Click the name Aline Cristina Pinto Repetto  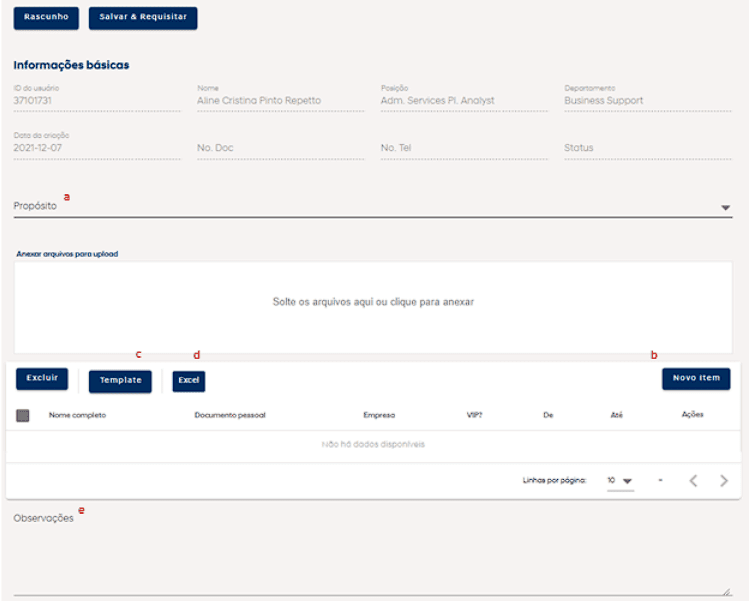point(259,101)
